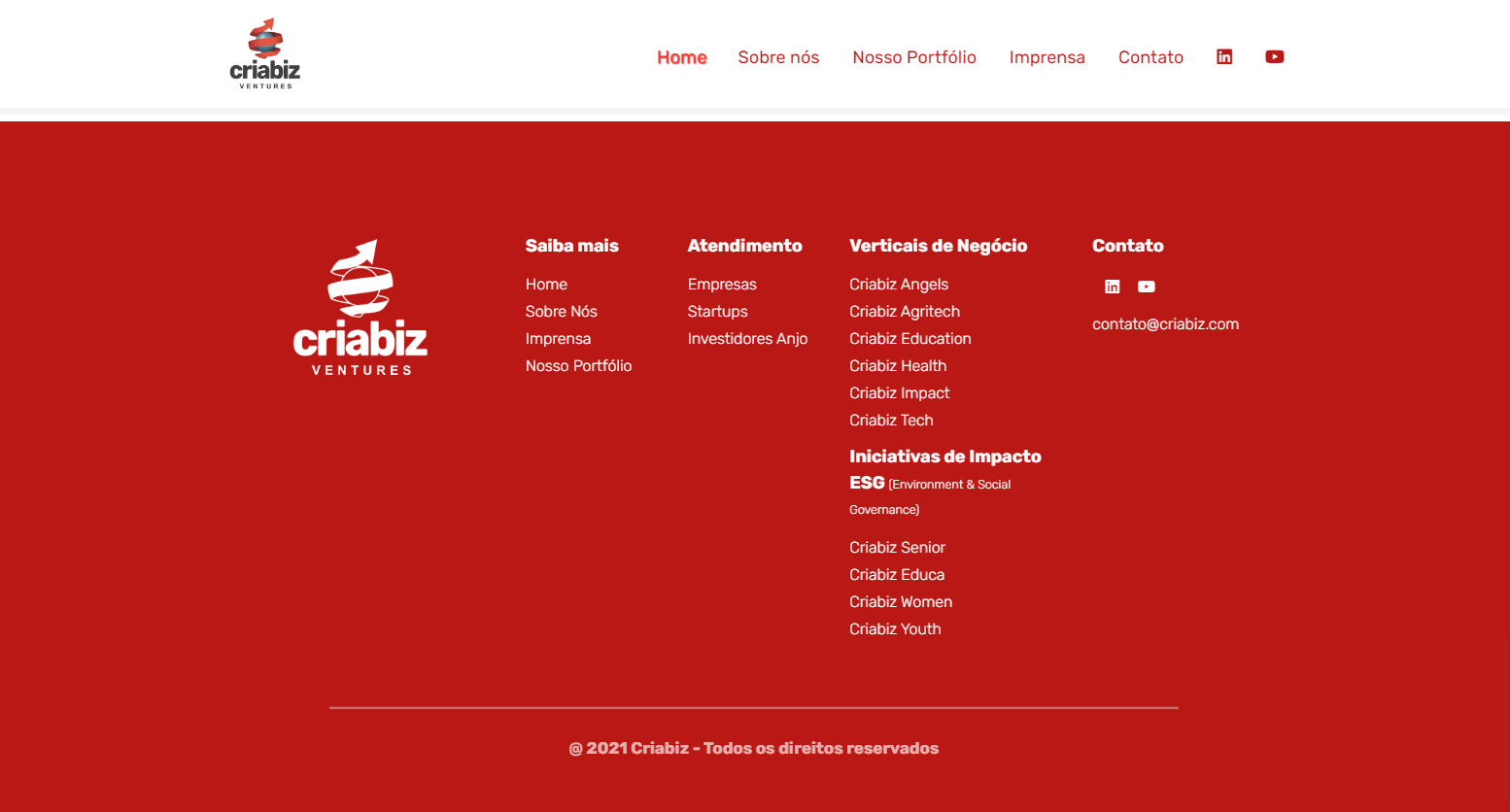
Task: Open the footer YouTube icon under Contato
Action: (x=1147, y=287)
